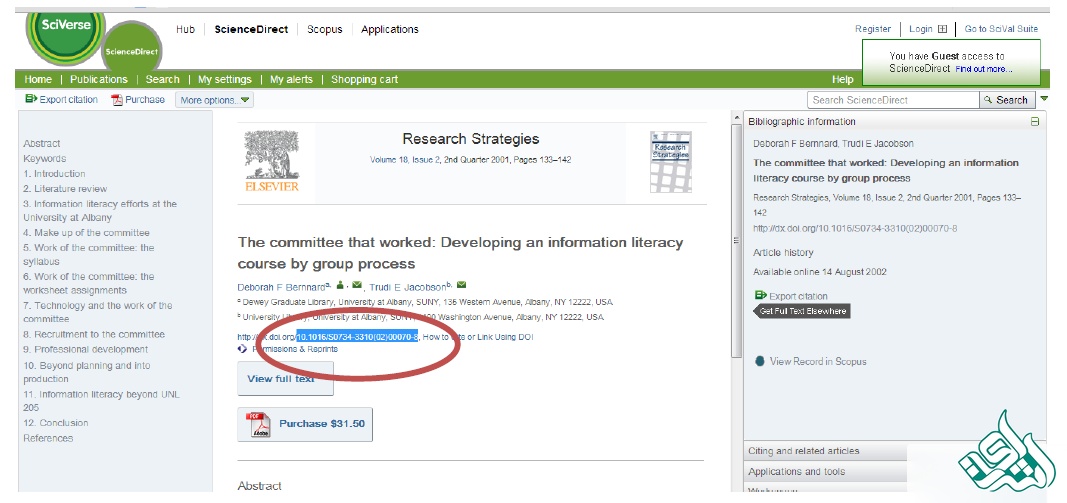Viewport: 1067px width, 503px height.
Task: Click Export citation link in Bibliographic panel
Action: click(798, 296)
